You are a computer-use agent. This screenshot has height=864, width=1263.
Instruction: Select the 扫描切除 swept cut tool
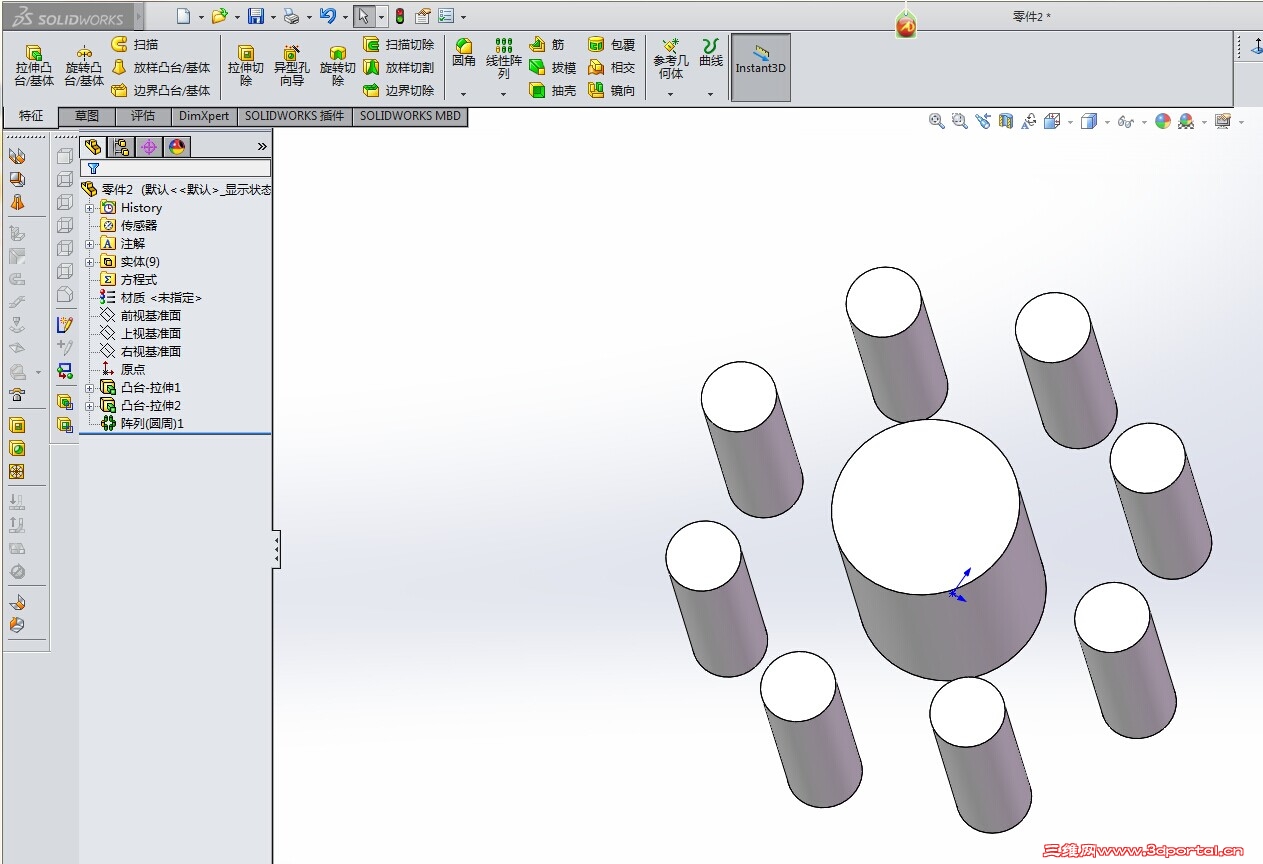(x=399, y=44)
